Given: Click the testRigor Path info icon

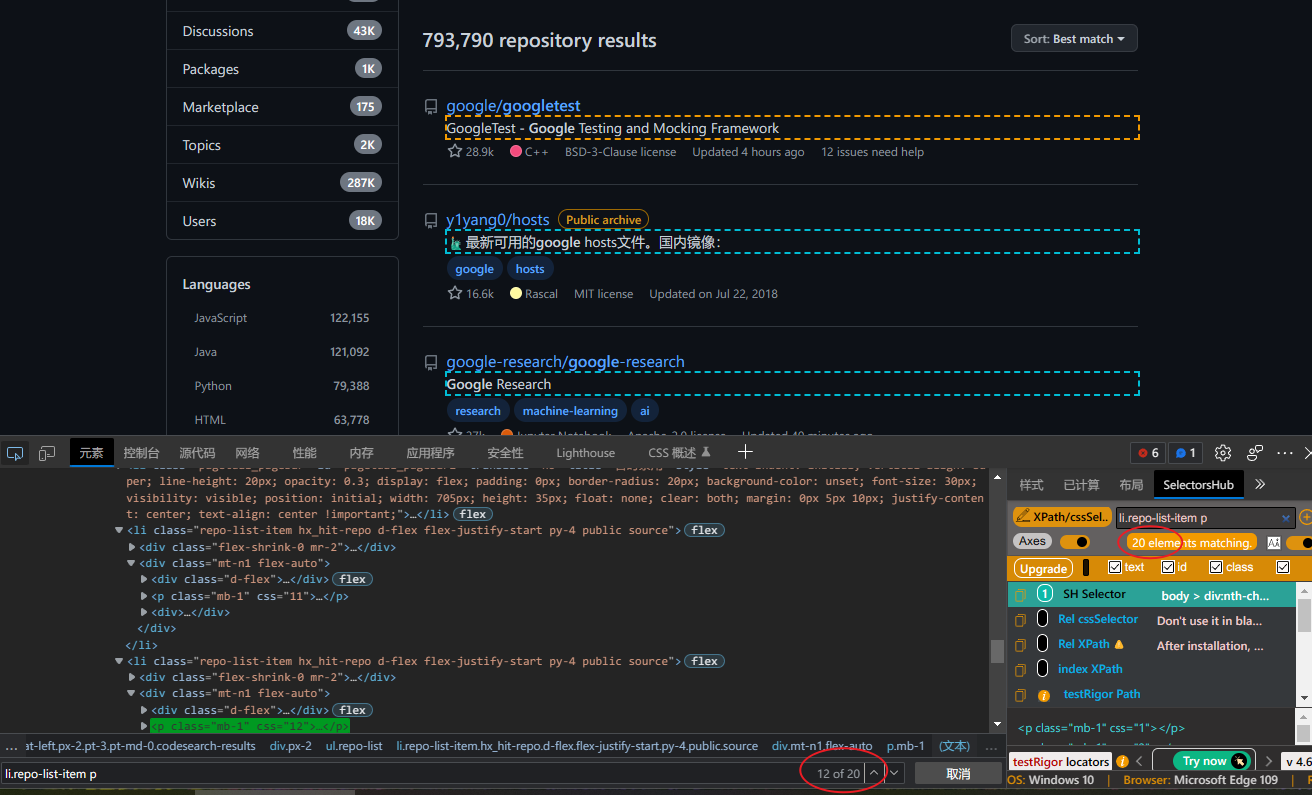Looking at the screenshot, I should [x=1043, y=695].
